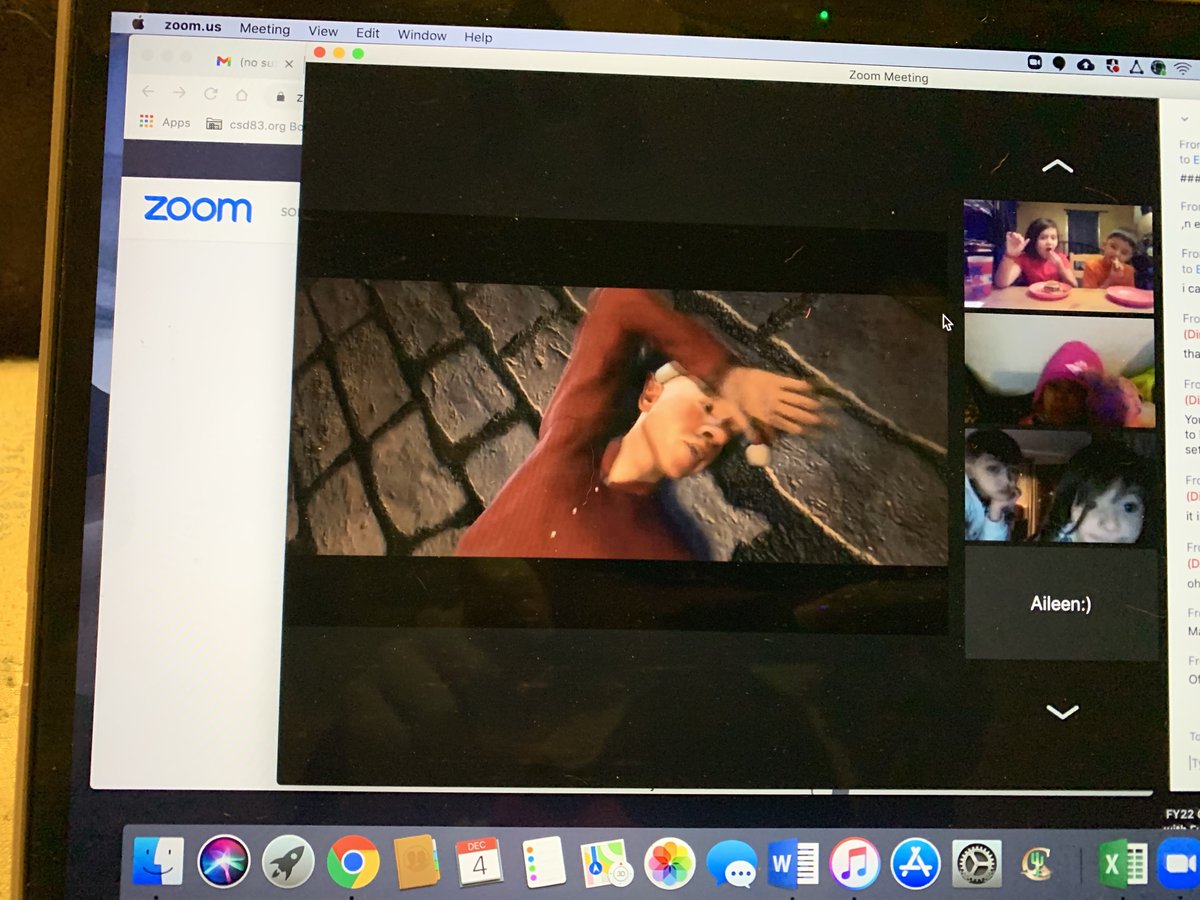Click Zoom camera status icon in menu bar
This screenshot has width=1200, height=900.
[1034, 62]
